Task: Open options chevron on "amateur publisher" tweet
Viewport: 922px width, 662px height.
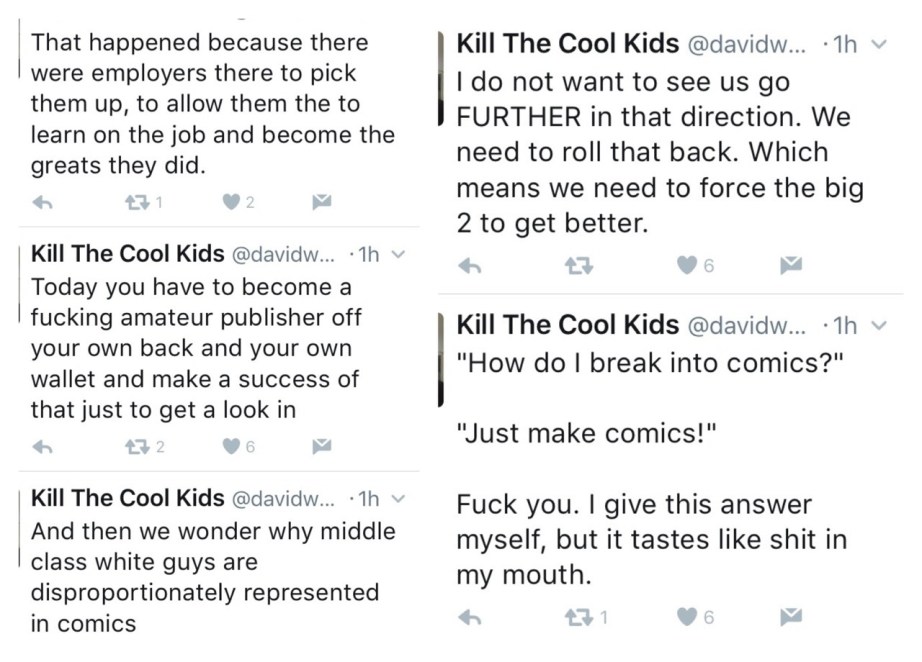Action: click(x=399, y=255)
